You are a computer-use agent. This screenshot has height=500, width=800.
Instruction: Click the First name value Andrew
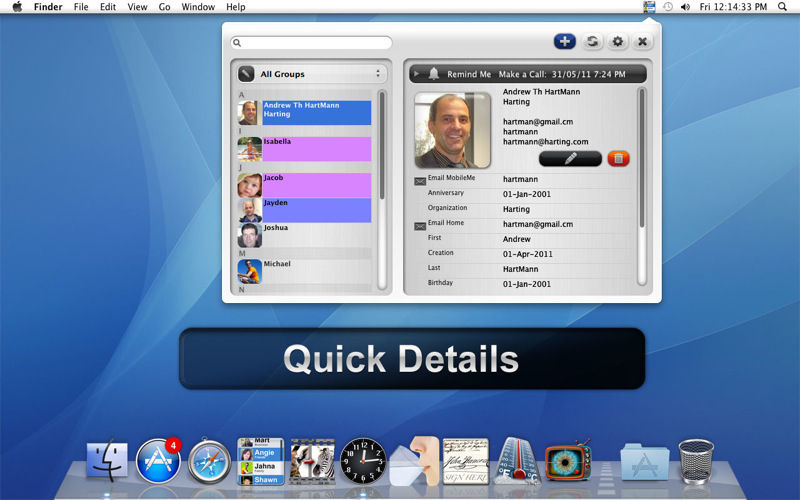pos(517,239)
